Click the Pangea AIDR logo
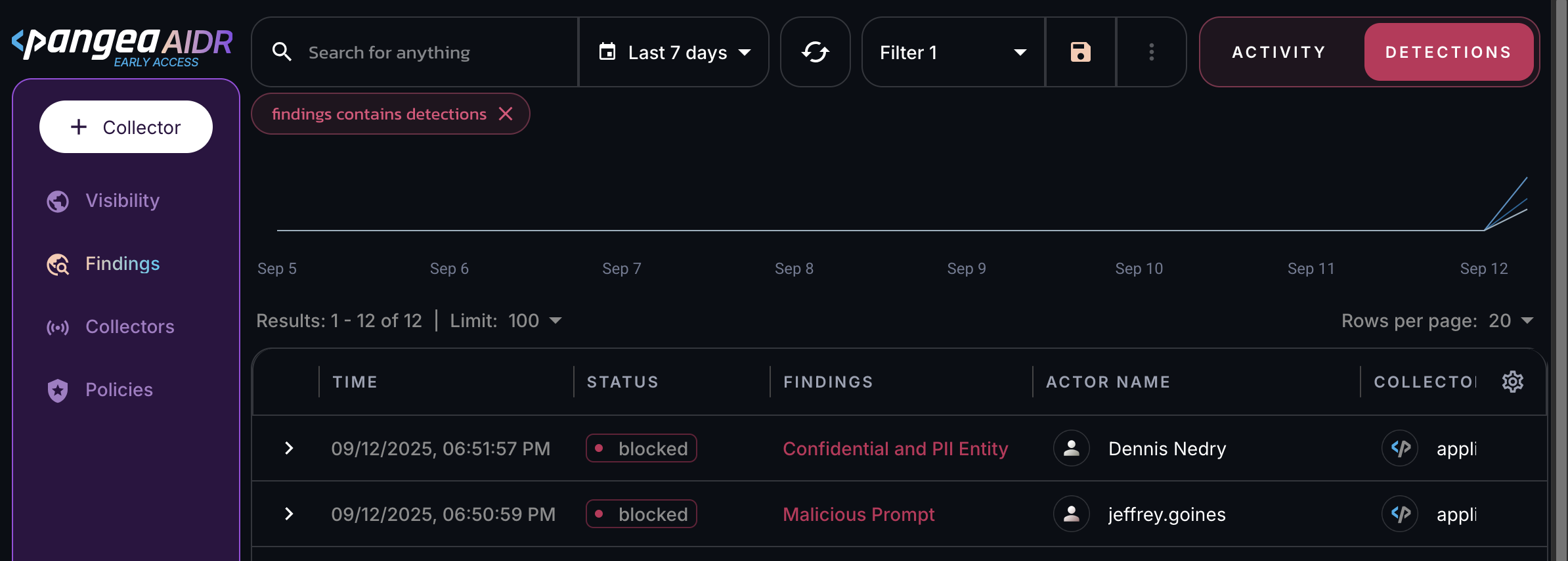 (x=122, y=46)
